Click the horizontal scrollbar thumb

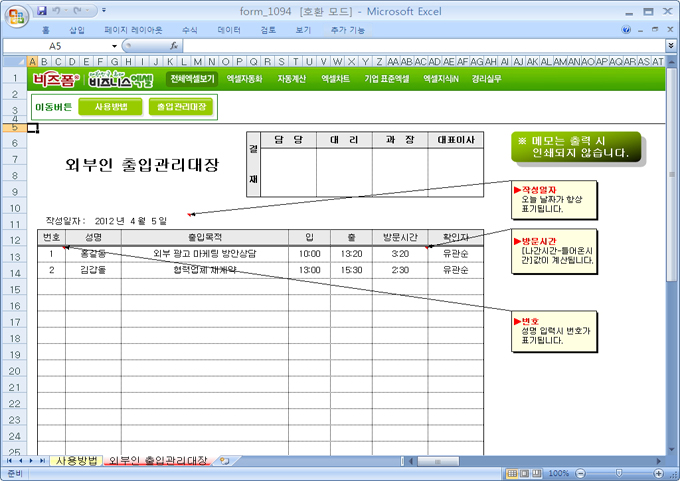(438, 461)
